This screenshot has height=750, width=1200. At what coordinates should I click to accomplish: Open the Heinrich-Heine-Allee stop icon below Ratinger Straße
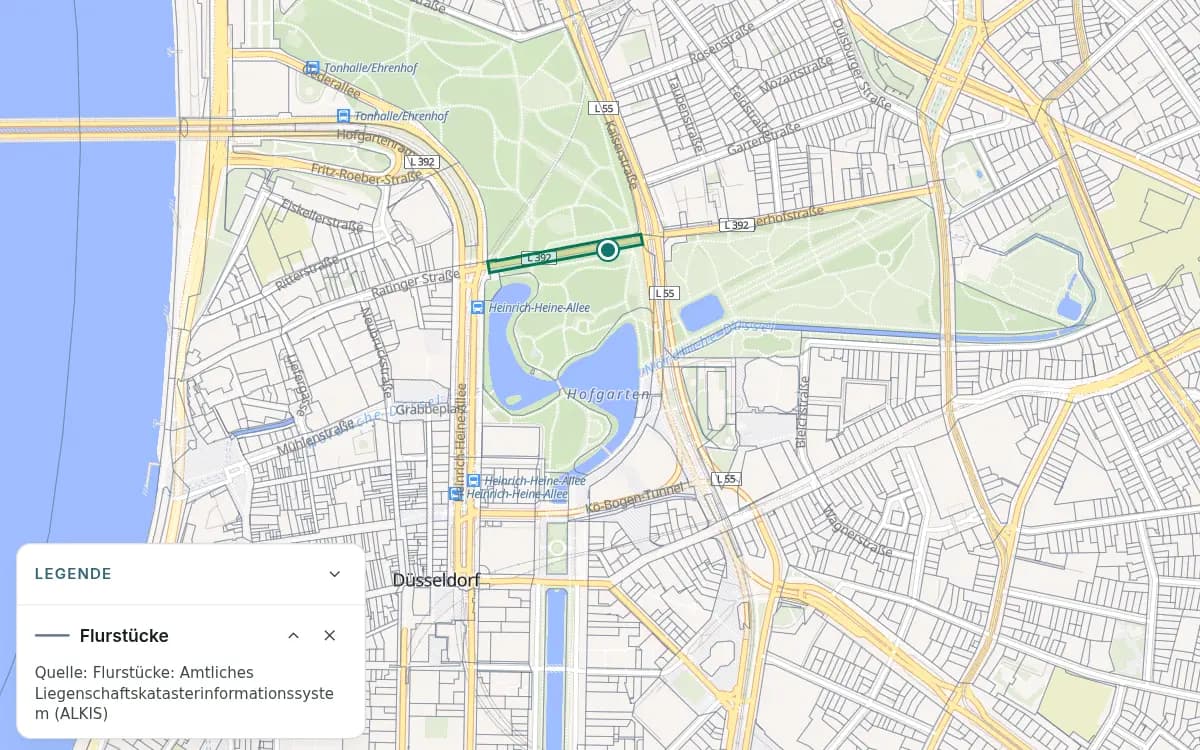tap(478, 307)
